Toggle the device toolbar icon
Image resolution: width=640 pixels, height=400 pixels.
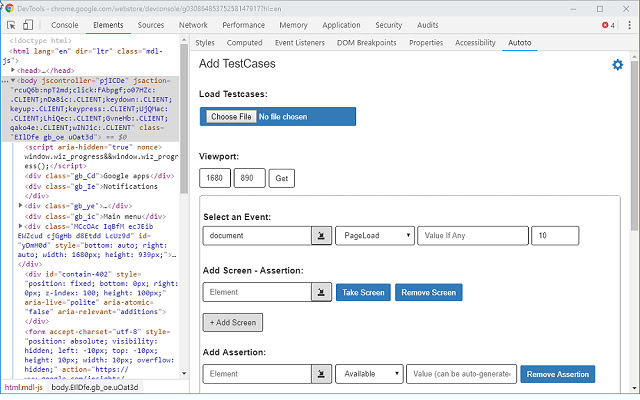[x=28, y=25]
